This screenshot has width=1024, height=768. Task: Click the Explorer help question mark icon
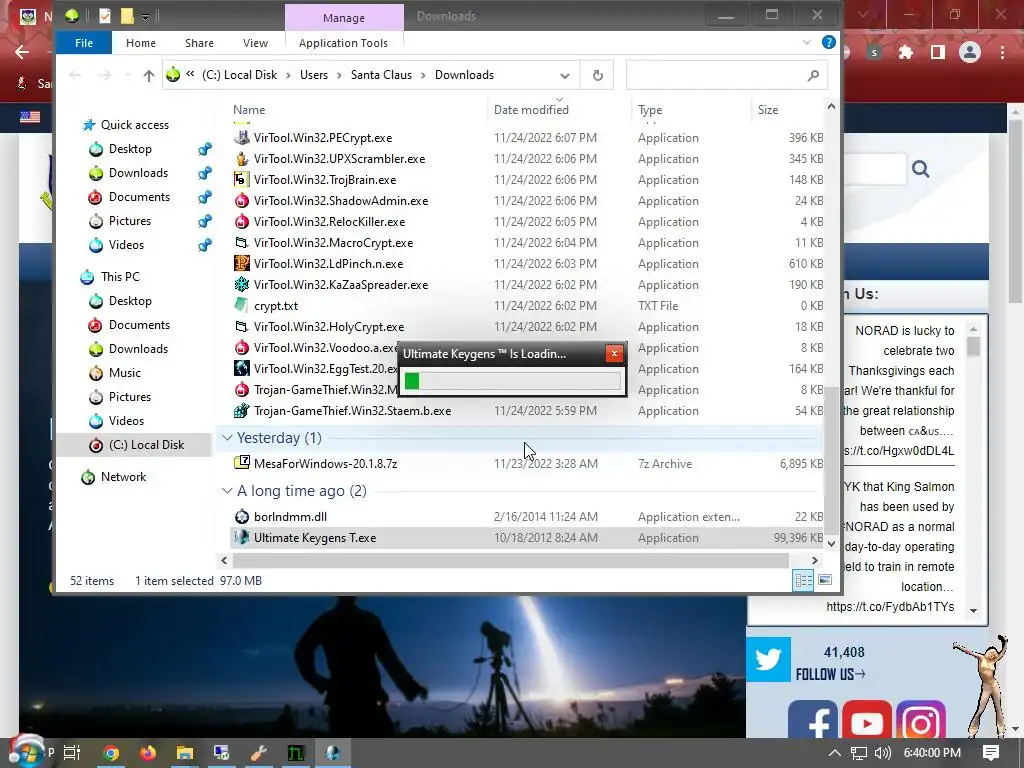click(829, 42)
